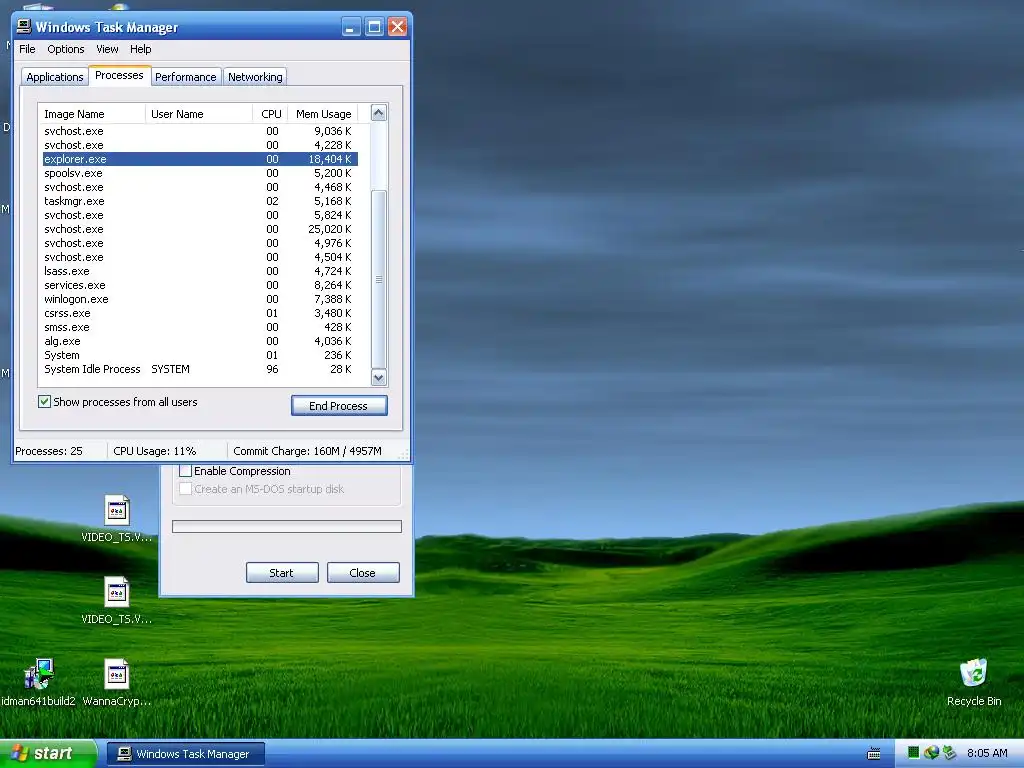Select the spoolsv.exe process row
The image size is (1024, 768).
[x=200, y=173]
